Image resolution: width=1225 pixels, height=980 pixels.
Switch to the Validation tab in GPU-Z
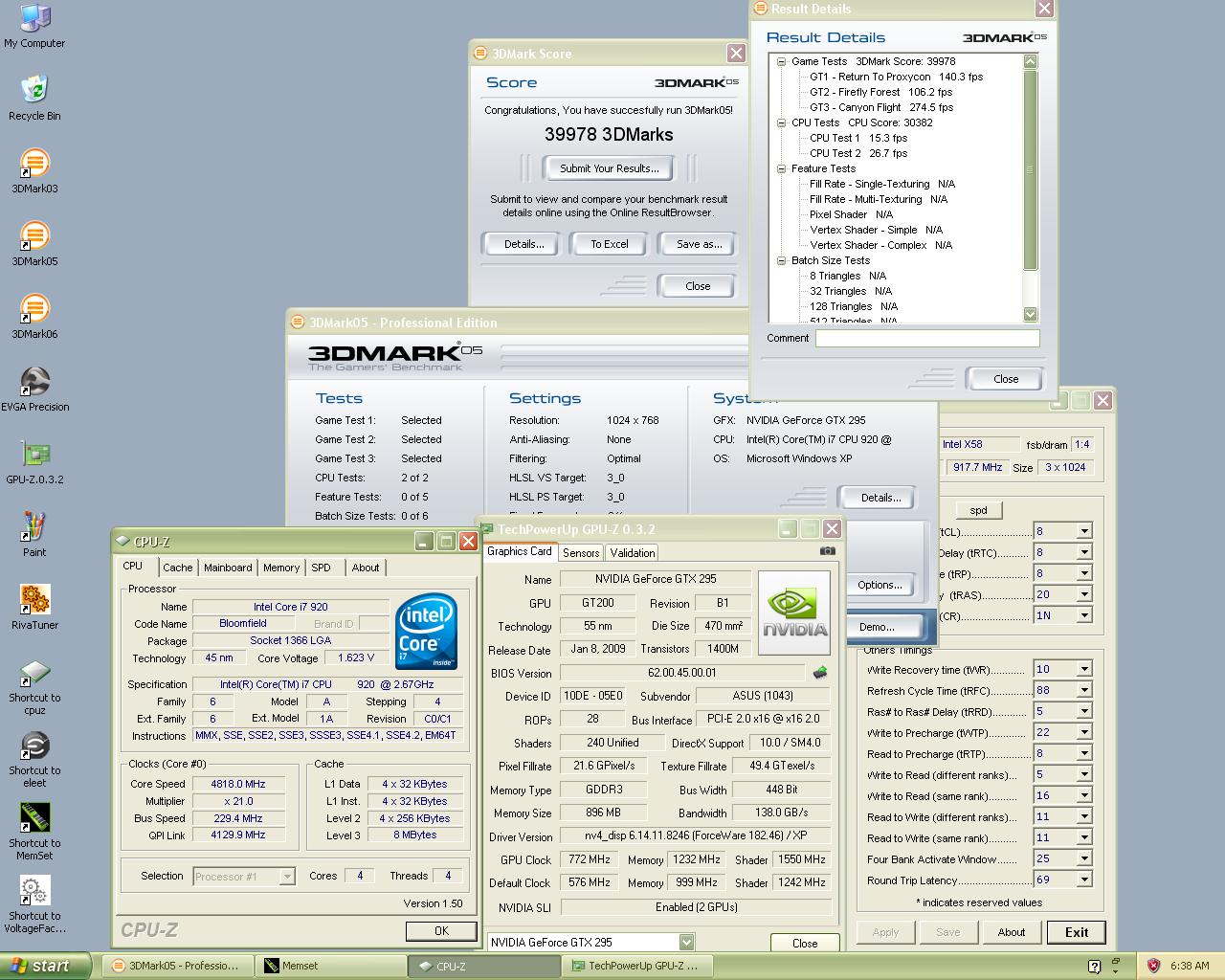pos(633,553)
